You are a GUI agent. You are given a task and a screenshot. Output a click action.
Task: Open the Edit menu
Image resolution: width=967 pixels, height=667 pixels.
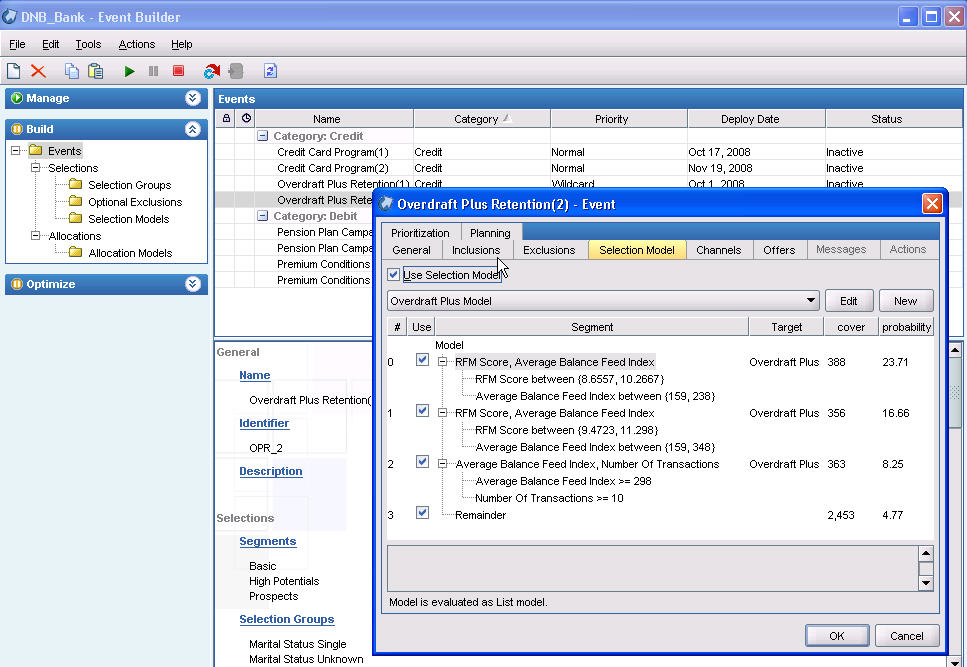click(x=51, y=44)
